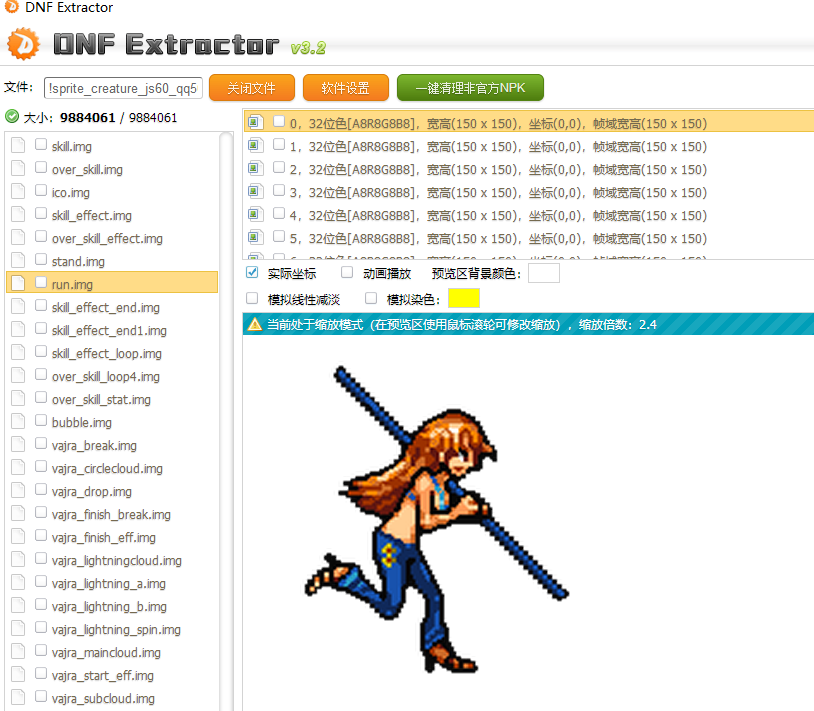Viewport: 814px width, 711px height.
Task: Toggle the 实际坐标 checkbox
Action: click(x=252, y=272)
